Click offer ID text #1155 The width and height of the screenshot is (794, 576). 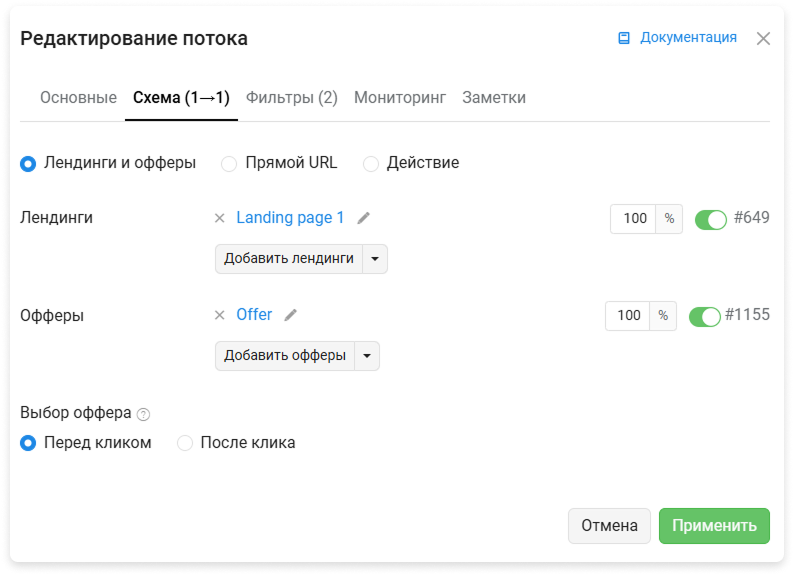pyautogui.click(x=747, y=315)
